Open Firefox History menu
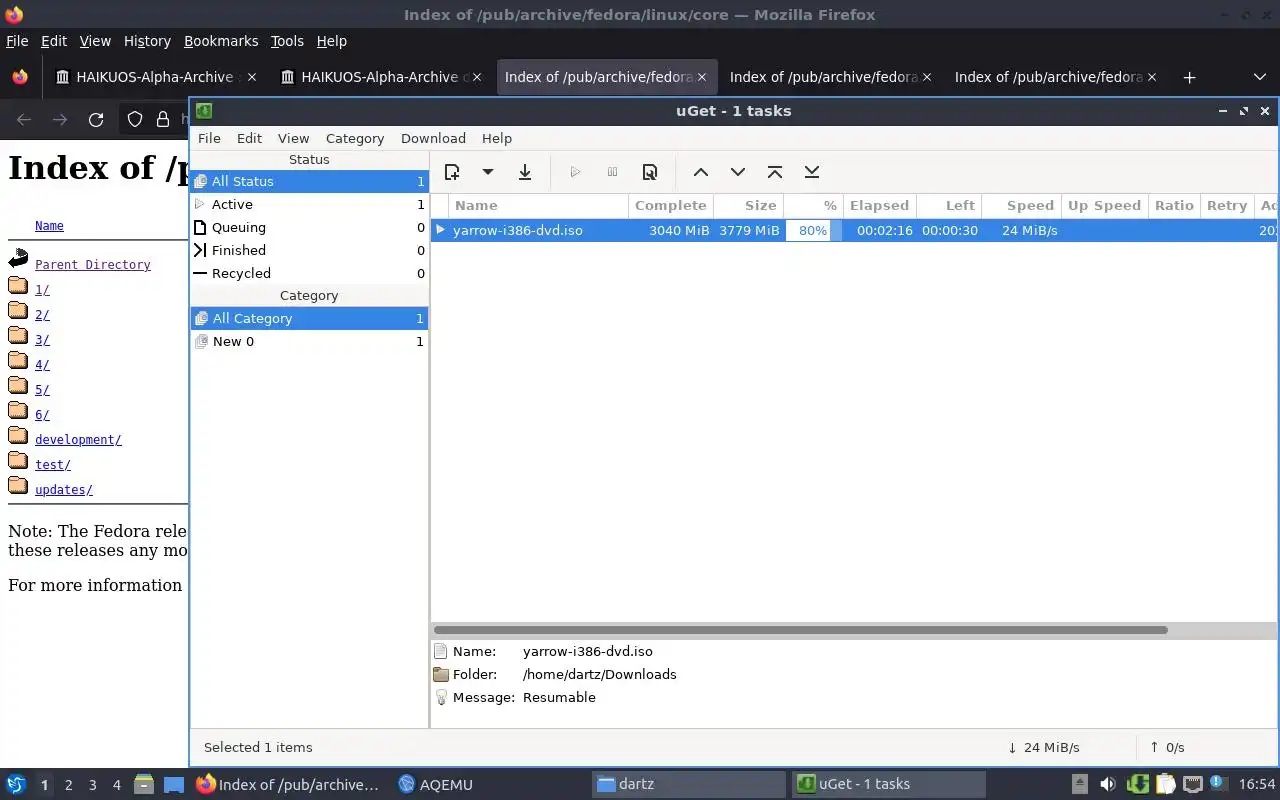 [147, 41]
